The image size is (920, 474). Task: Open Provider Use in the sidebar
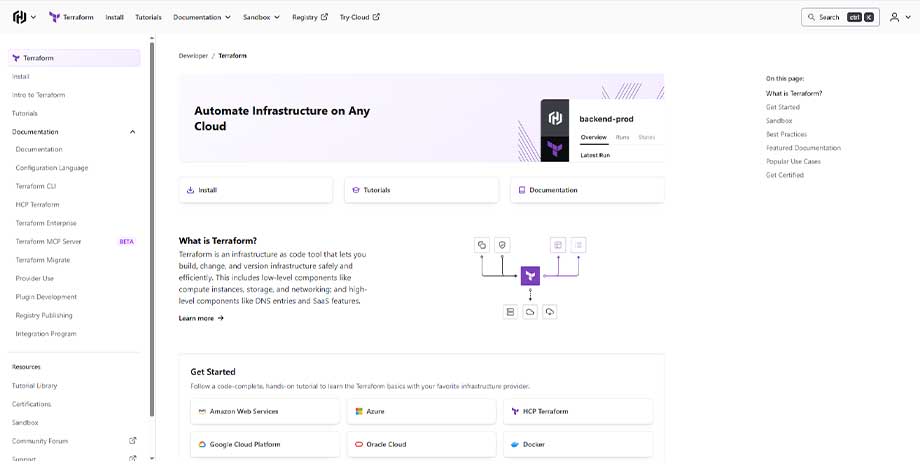coord(35,279)
